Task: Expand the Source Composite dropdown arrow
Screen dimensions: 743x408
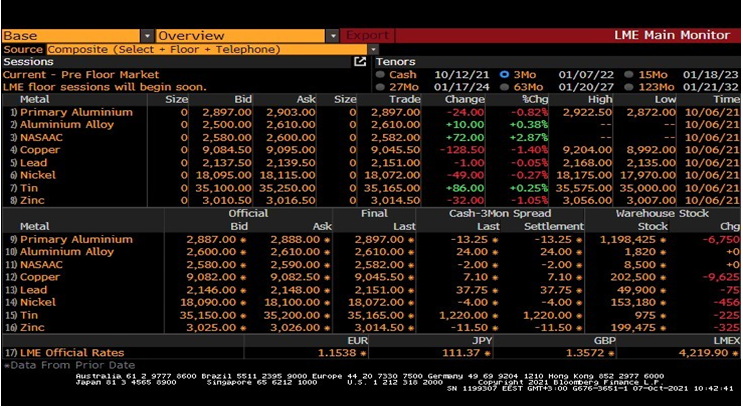Action: [373, 49]
